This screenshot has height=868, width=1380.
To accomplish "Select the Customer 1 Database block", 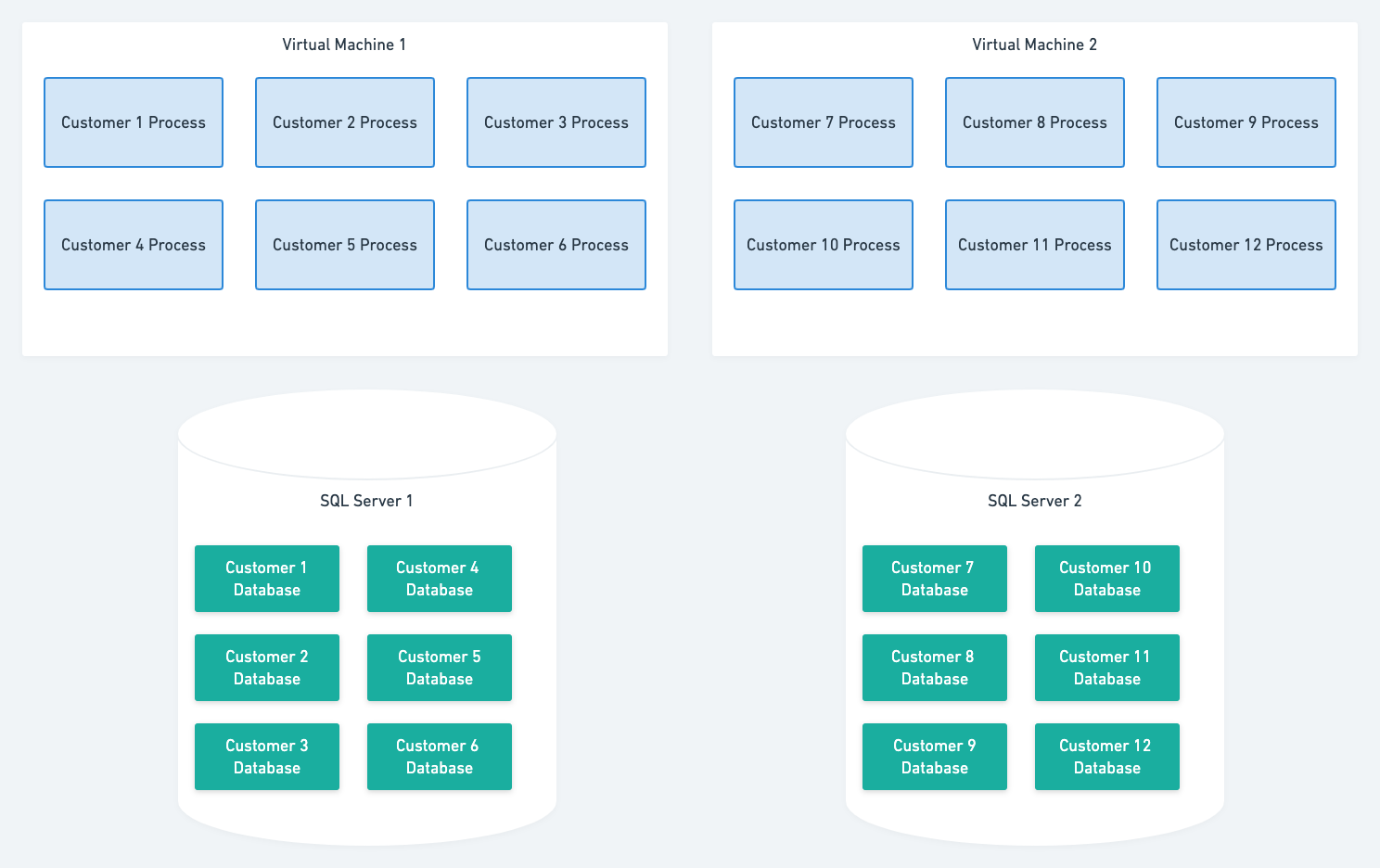I will click(267, 578).
